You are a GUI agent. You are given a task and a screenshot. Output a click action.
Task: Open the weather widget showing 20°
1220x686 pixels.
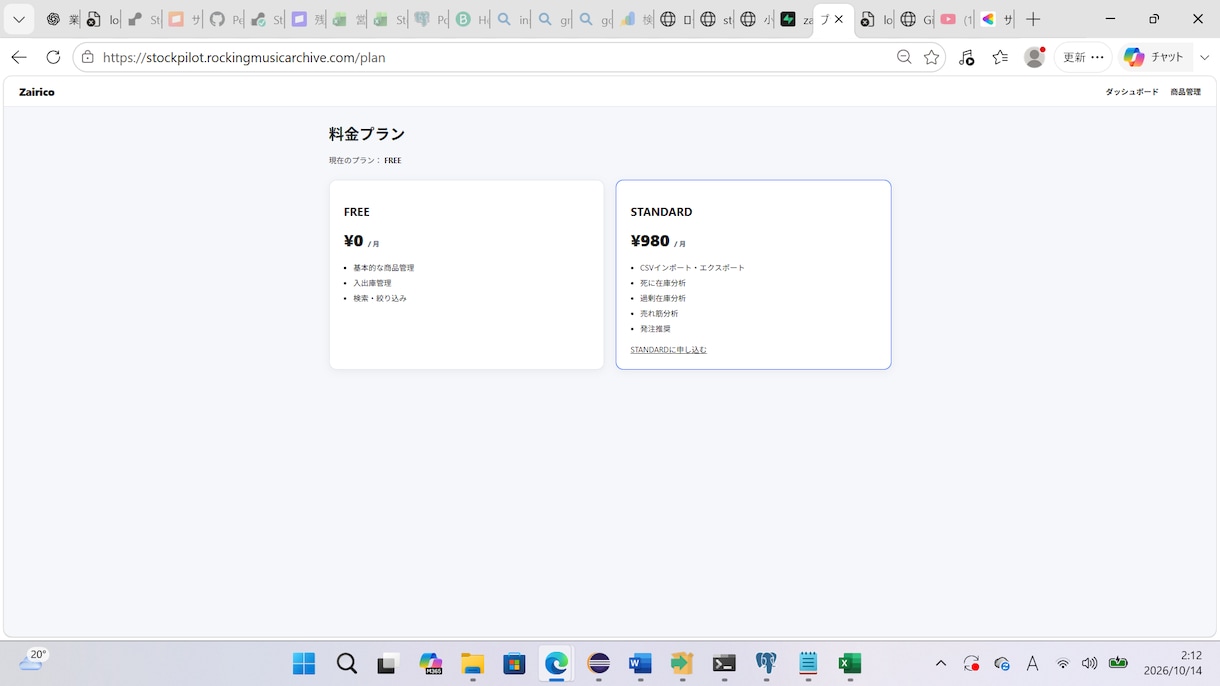coord(33,660)
